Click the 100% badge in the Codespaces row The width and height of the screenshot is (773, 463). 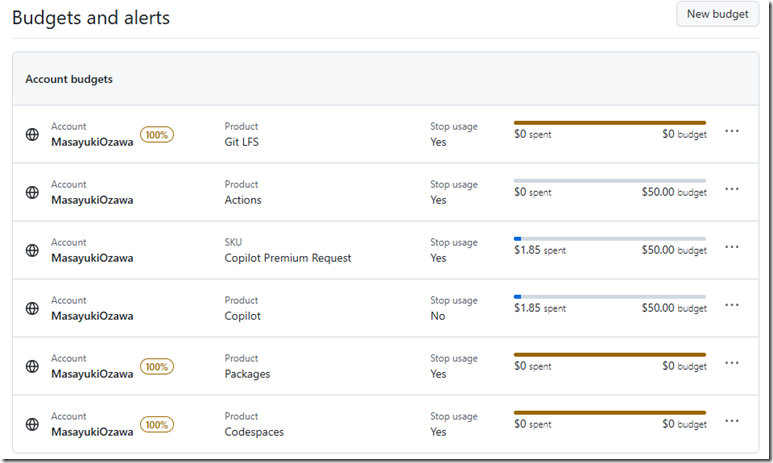point(157,425)
